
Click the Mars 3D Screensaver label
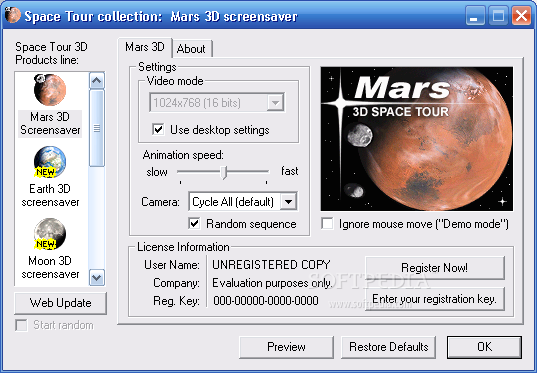(50, 123)
